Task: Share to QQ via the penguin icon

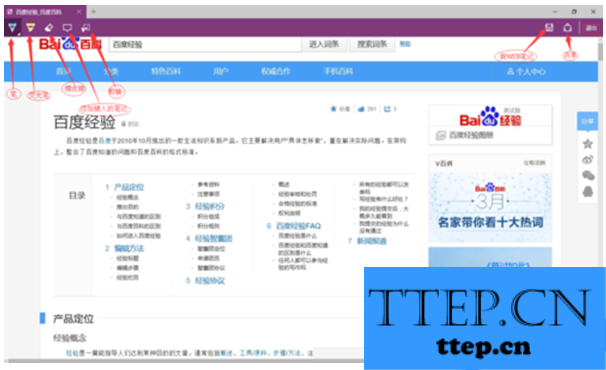Action: click(x=588, y=191)
